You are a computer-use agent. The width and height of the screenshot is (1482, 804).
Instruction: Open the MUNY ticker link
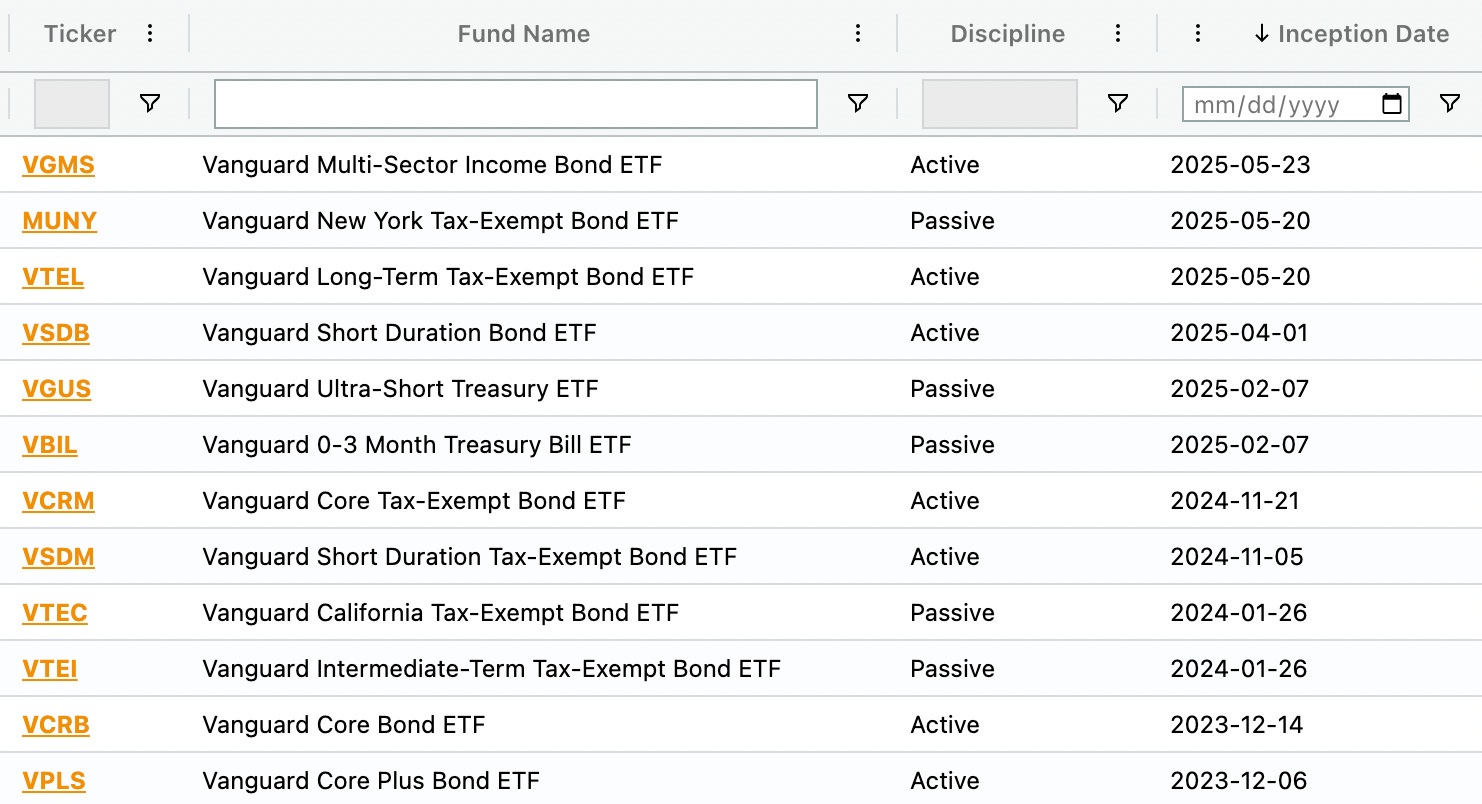59,221
